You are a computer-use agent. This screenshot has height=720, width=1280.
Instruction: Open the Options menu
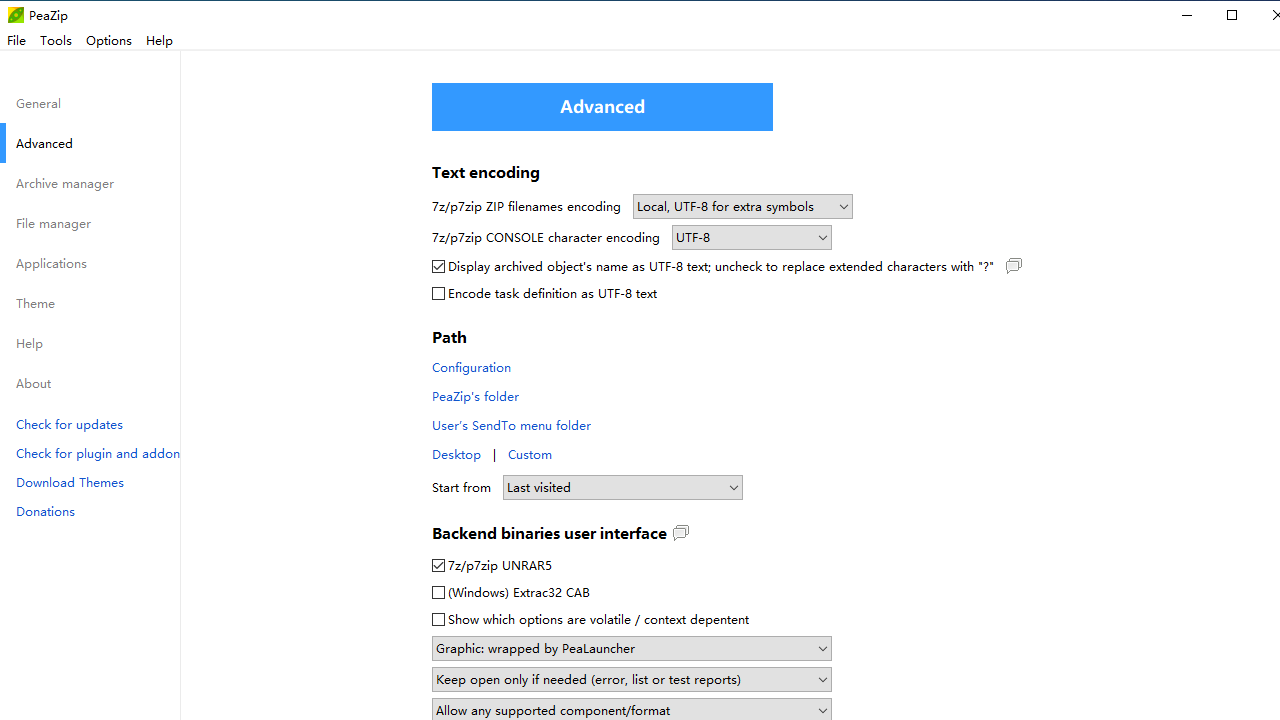click(108, 41)
